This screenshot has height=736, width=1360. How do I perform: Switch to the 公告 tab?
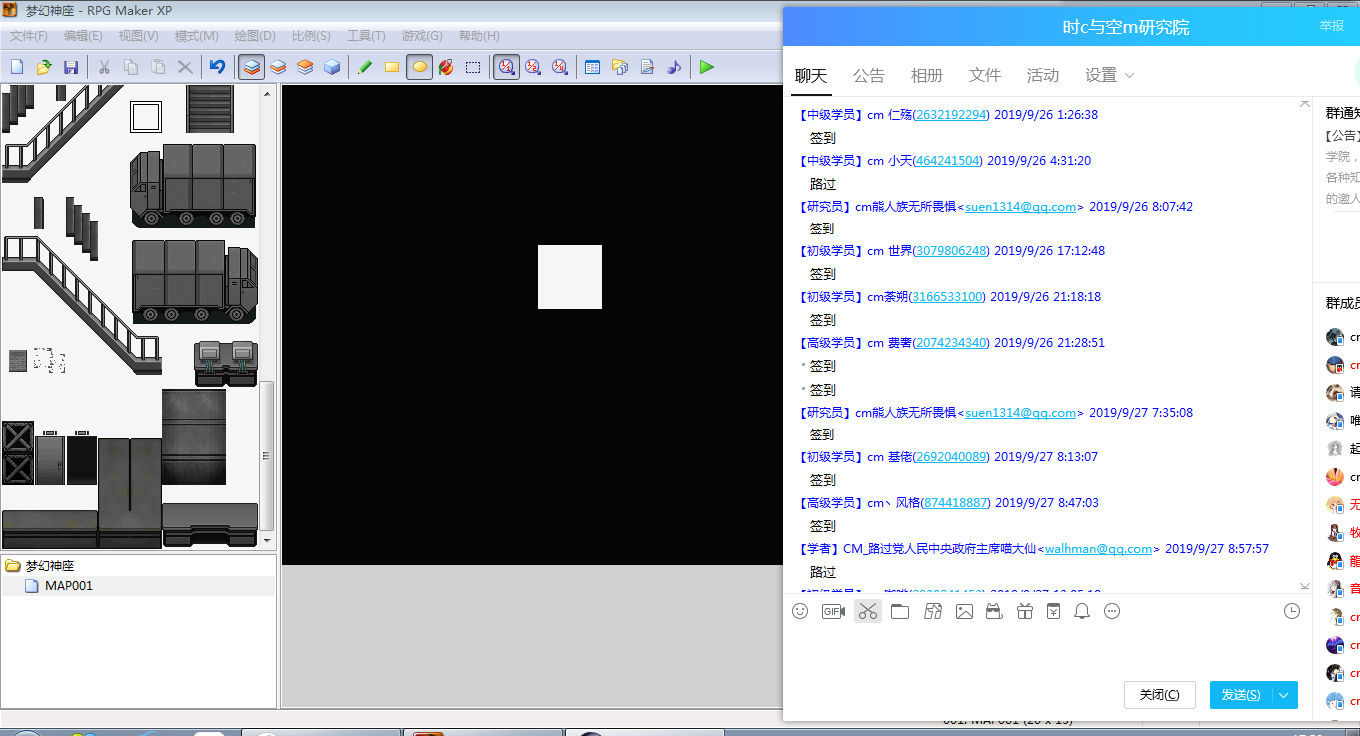point(869,75)
